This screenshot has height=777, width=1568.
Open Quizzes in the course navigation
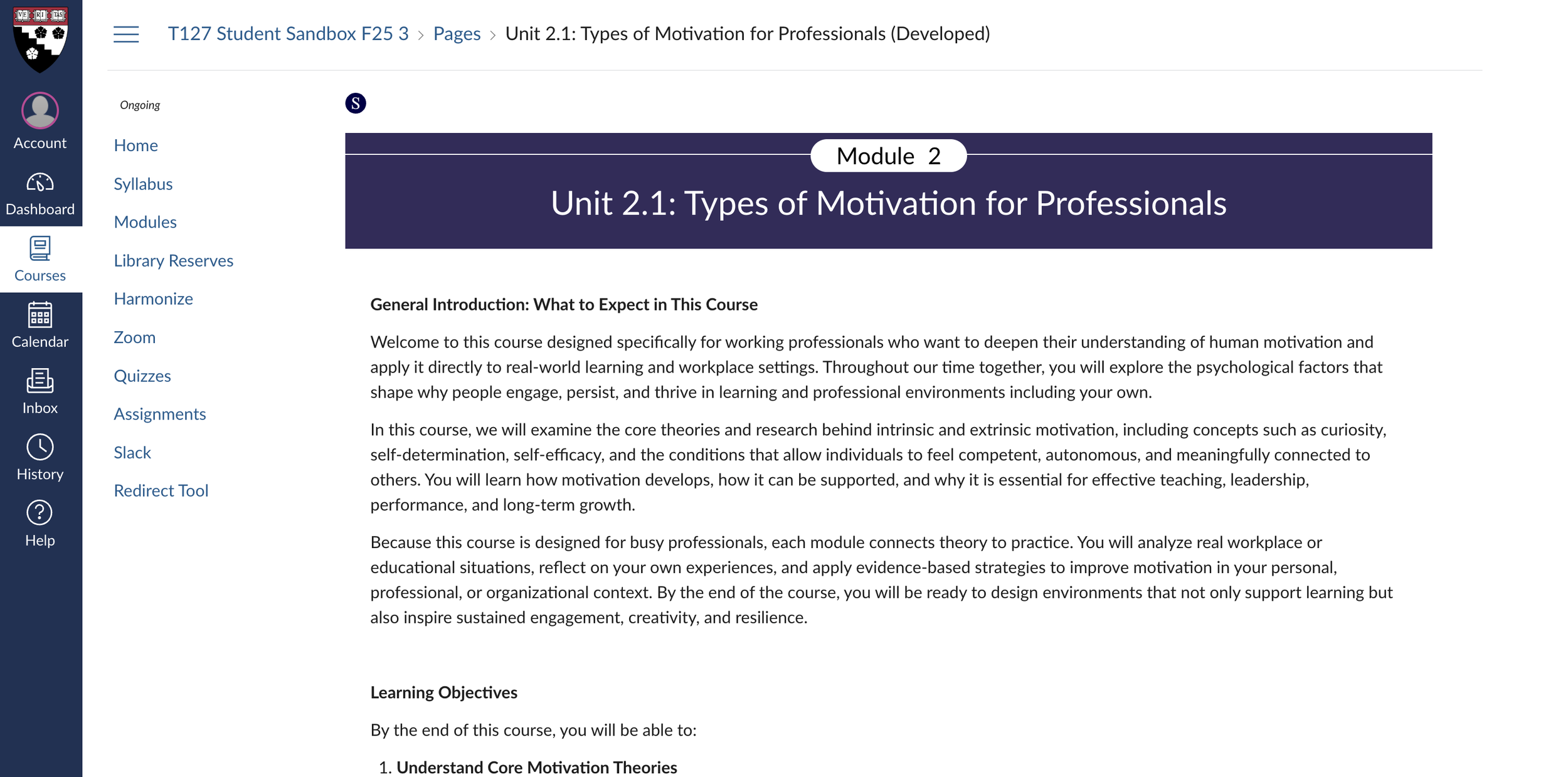click(142, 376)
